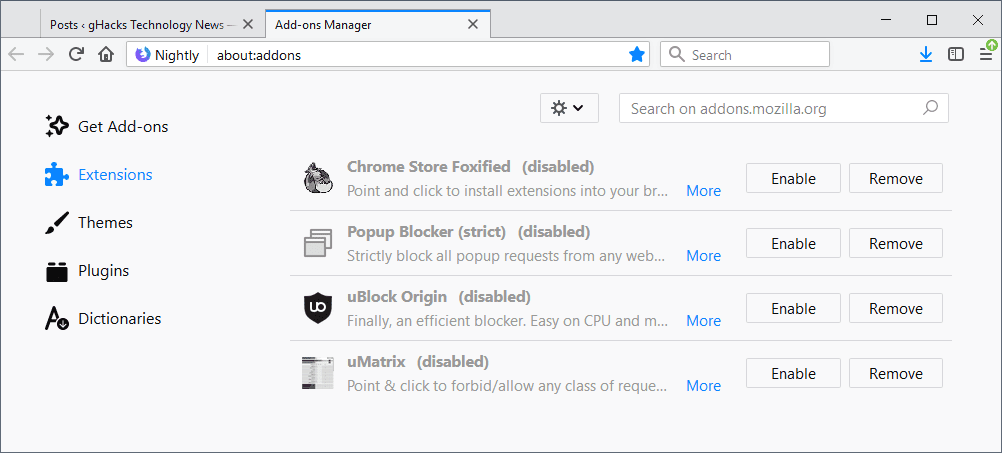Remove the uMatrix extension
Screen dimensions: 1002x453
click(x=895, y=373)
